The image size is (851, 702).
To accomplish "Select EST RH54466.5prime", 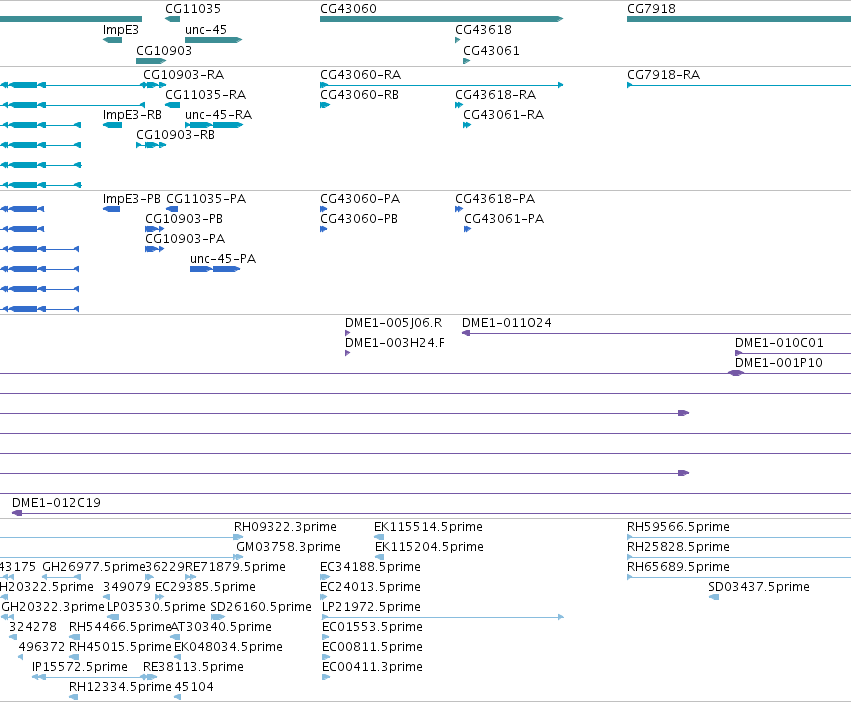I will point(120,628).
